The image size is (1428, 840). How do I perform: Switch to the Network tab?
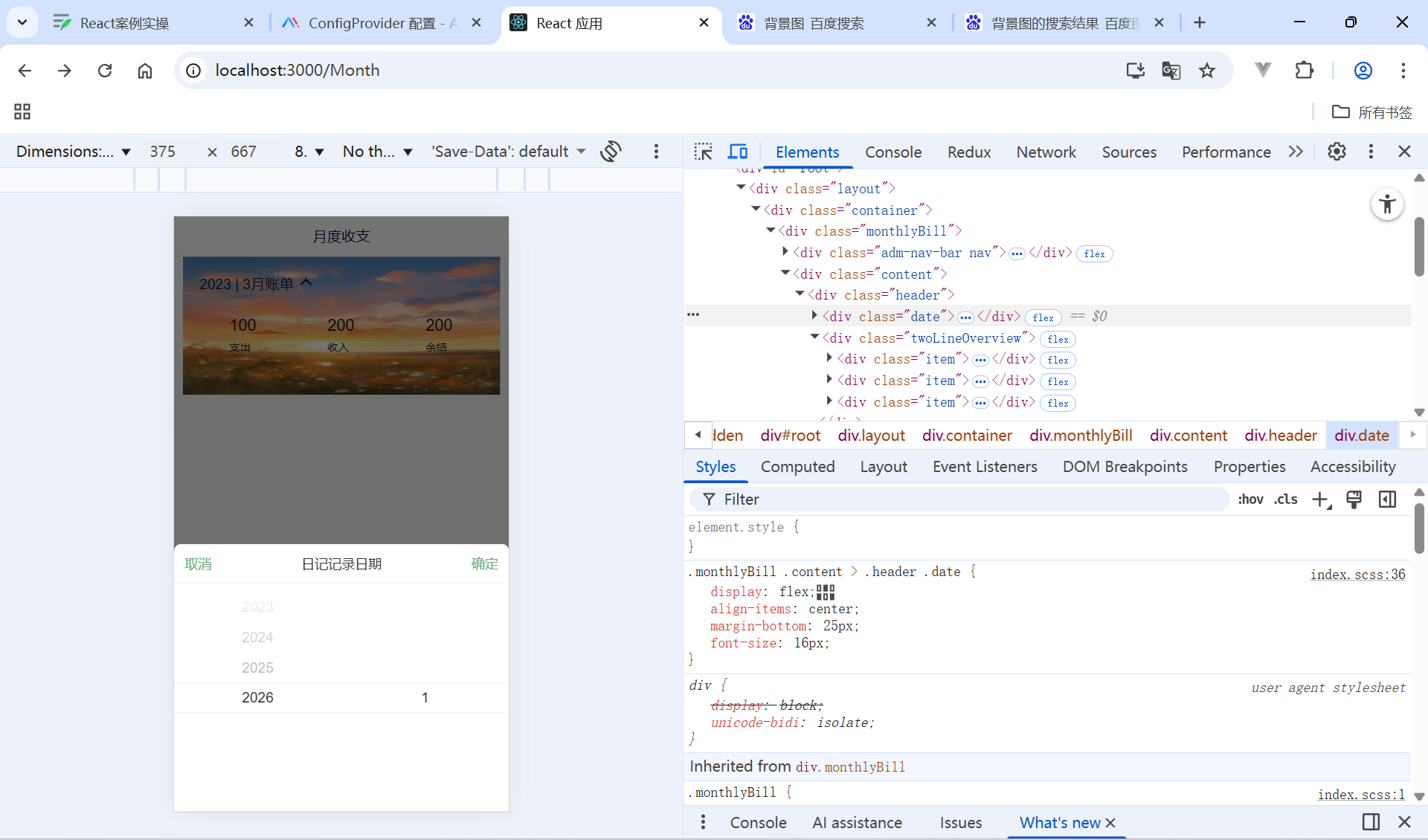click(x=1046, y=152)
